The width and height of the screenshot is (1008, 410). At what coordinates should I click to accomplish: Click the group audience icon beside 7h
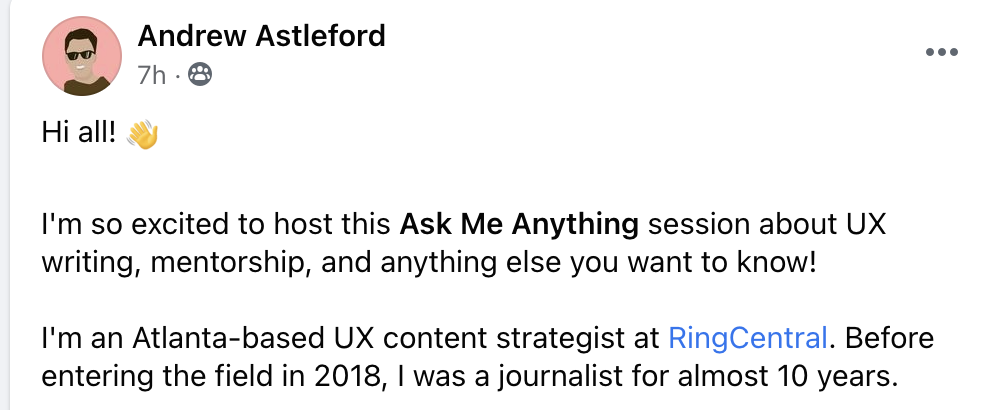click(x=200, y=74)
